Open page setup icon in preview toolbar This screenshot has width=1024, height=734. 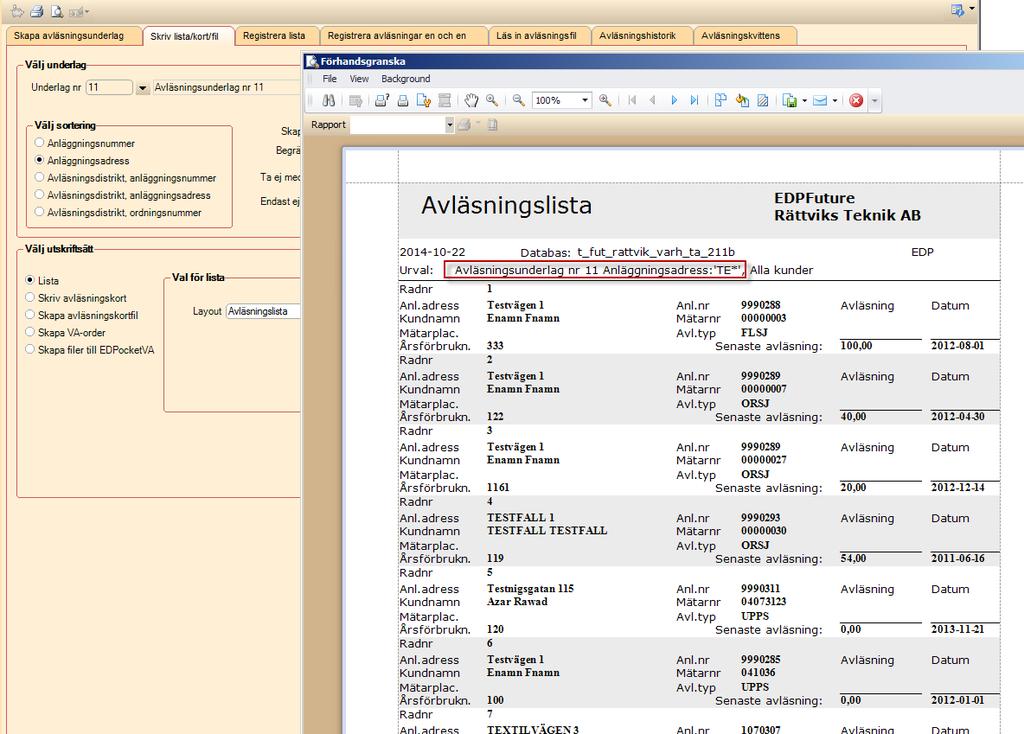424,101
